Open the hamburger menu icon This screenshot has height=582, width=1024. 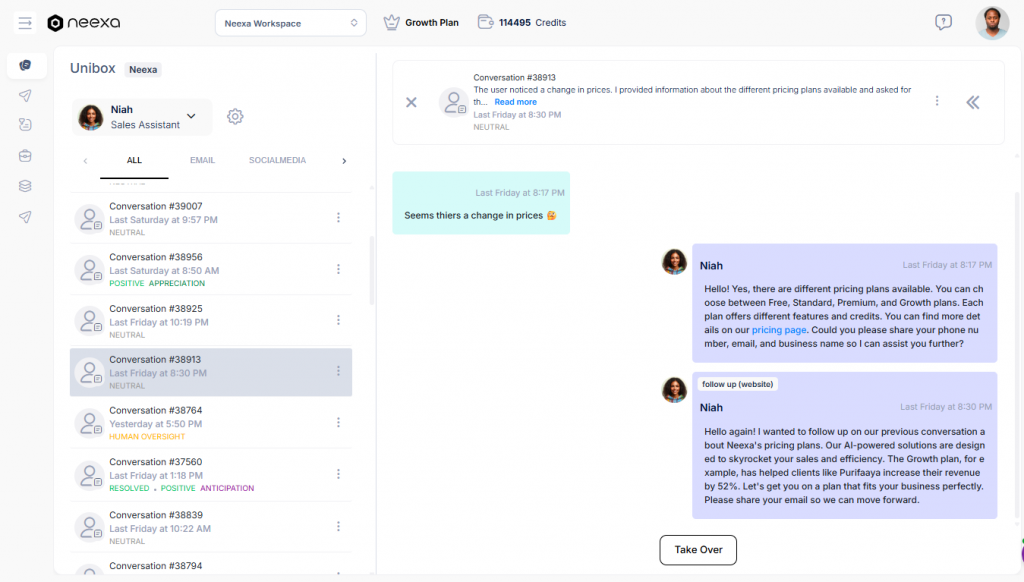[x=25, y=23]
